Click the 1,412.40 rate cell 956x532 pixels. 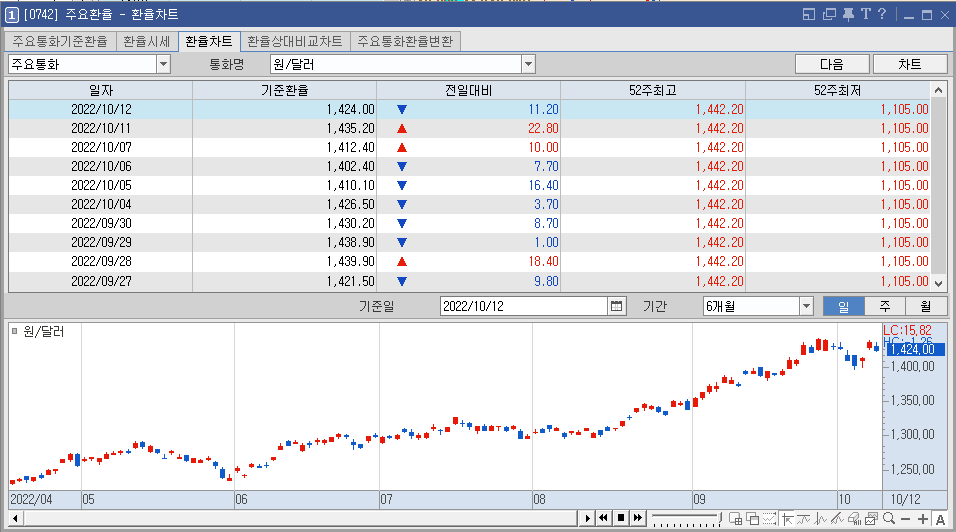285,147
